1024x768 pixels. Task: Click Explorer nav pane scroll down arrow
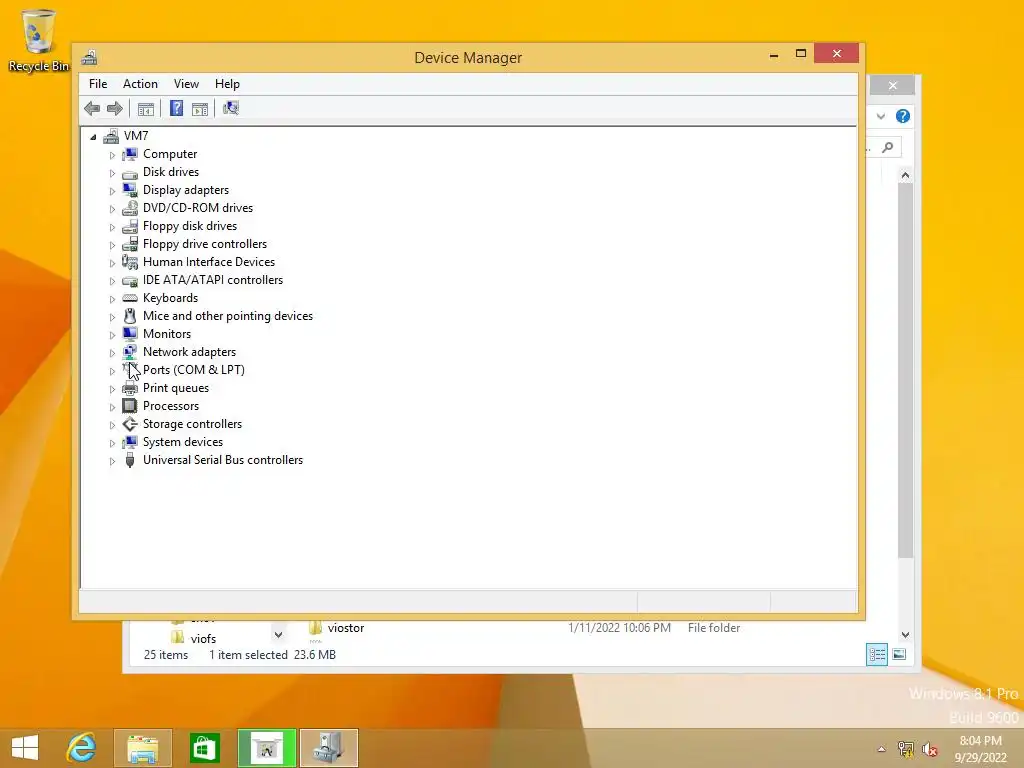[278, 634]
